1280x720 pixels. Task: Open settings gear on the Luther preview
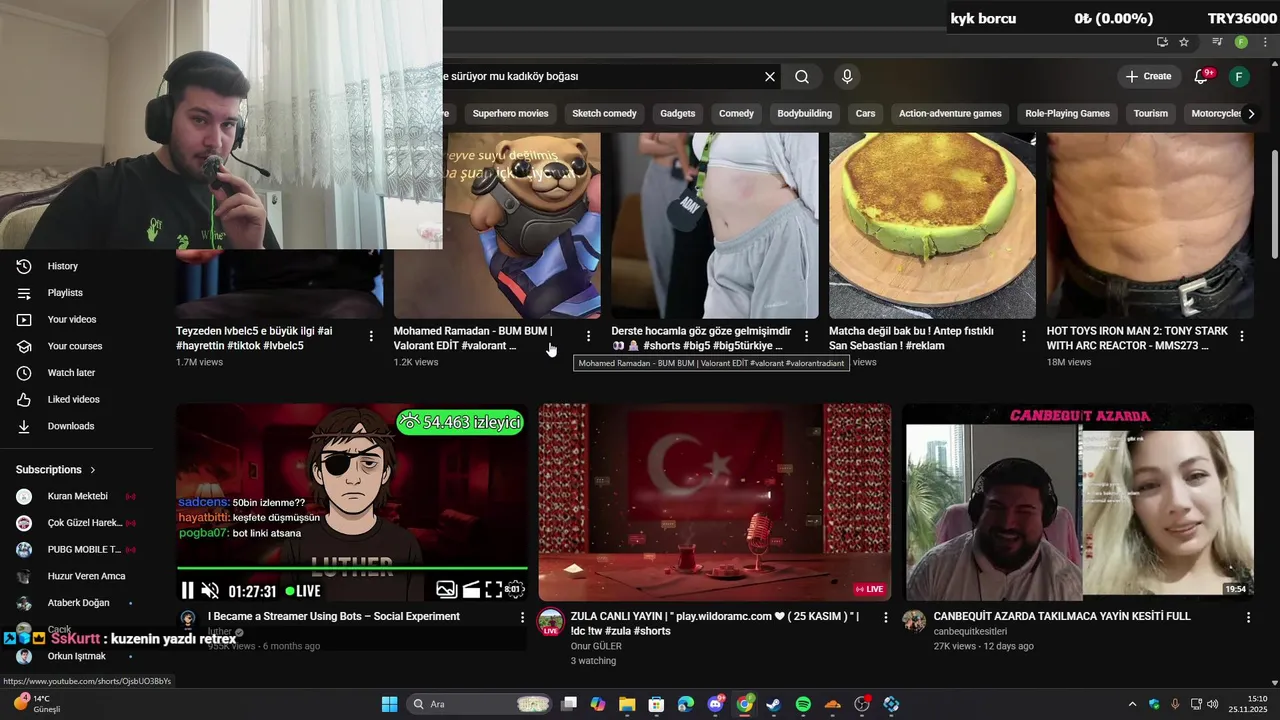tap(515, 590)
